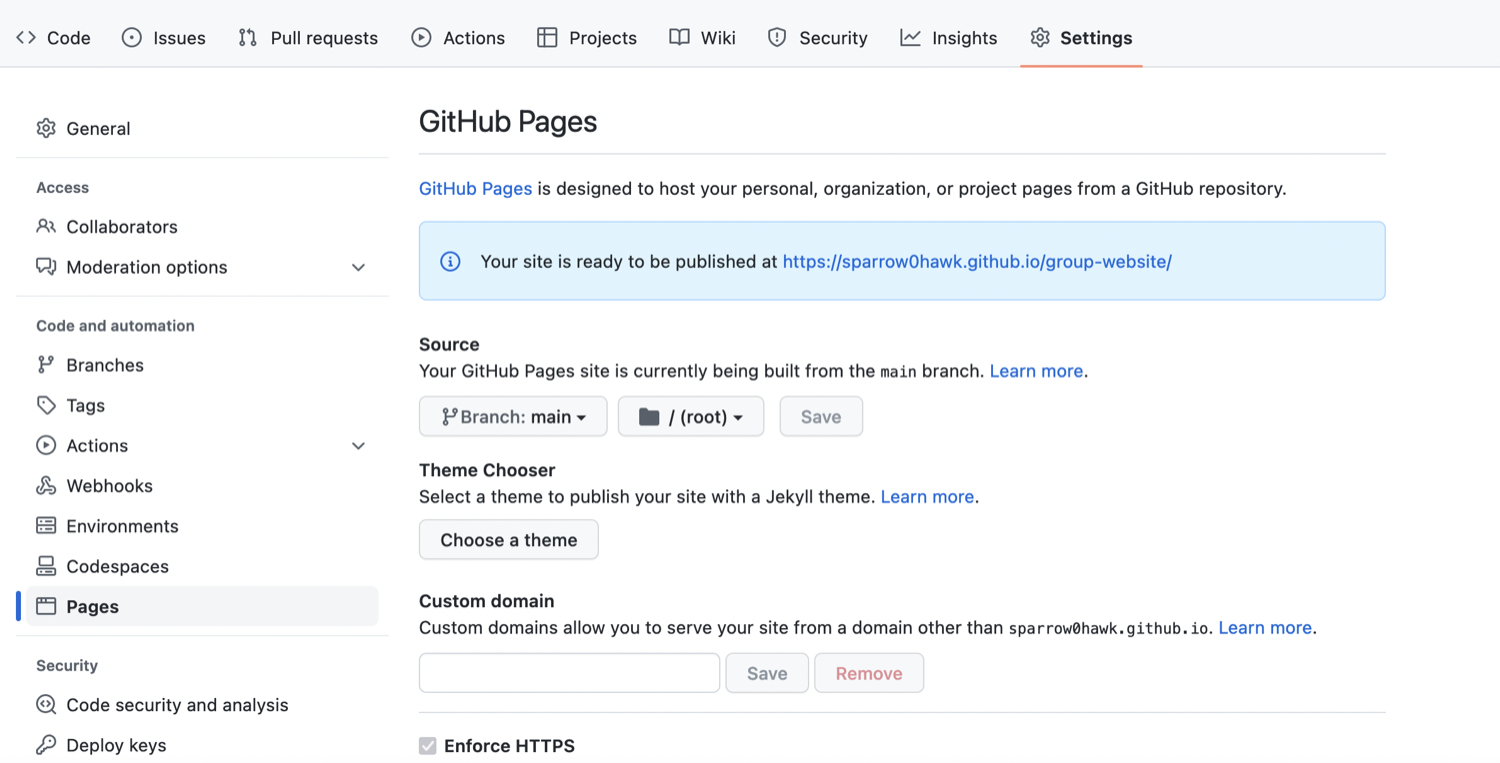Screen dimensions: 1500x763
Task: Click Save button next to source folder
Action: click(x=821, y=417)
